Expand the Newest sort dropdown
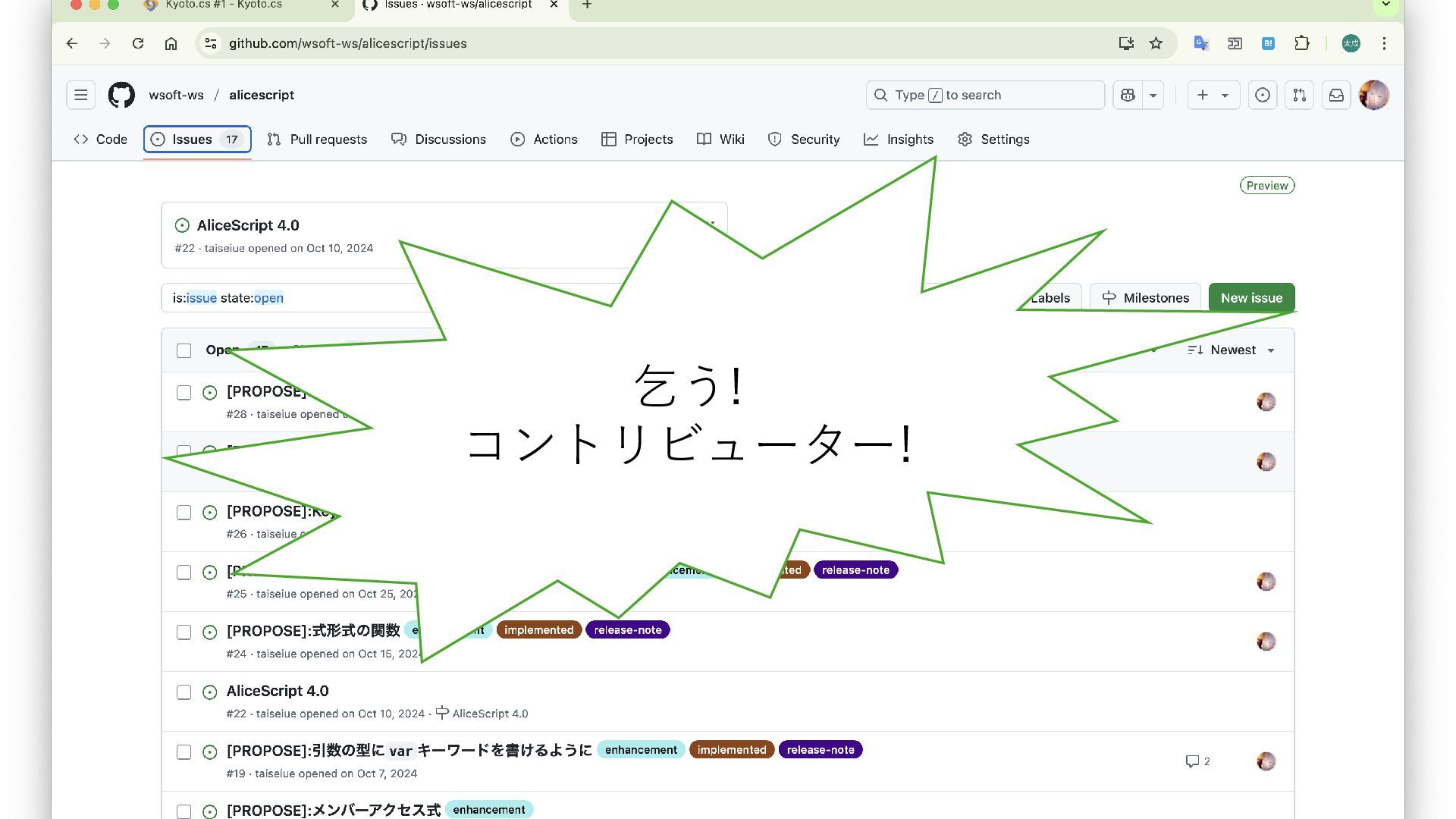Viewport: 1456px width, 819px height. click(1232, 350)
